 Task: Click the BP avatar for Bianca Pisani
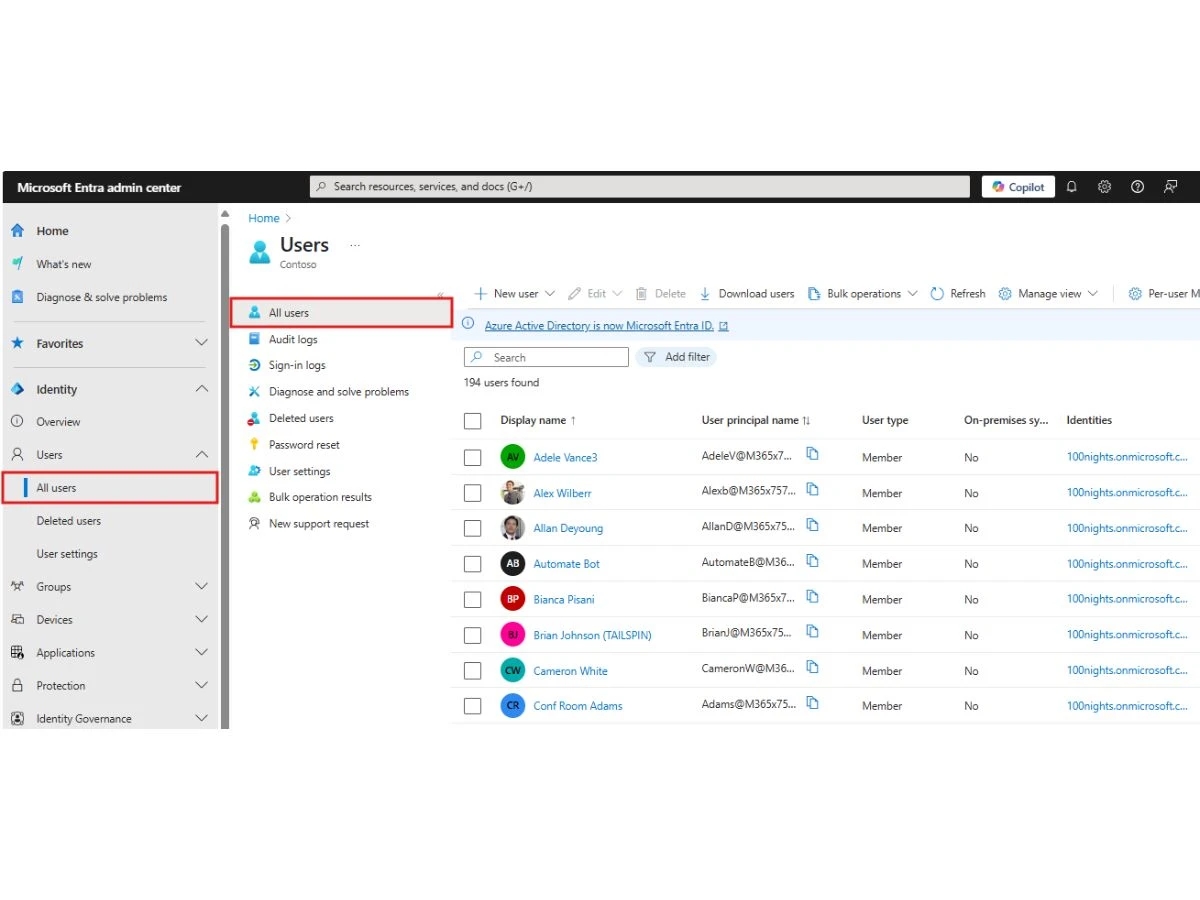point(512,599)
